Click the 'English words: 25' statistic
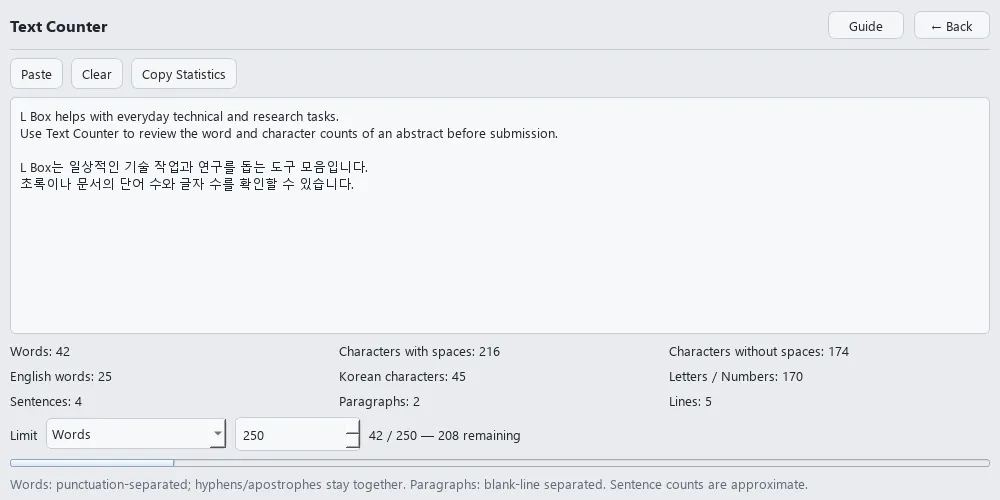1000x500 pixels. (61, 376)
